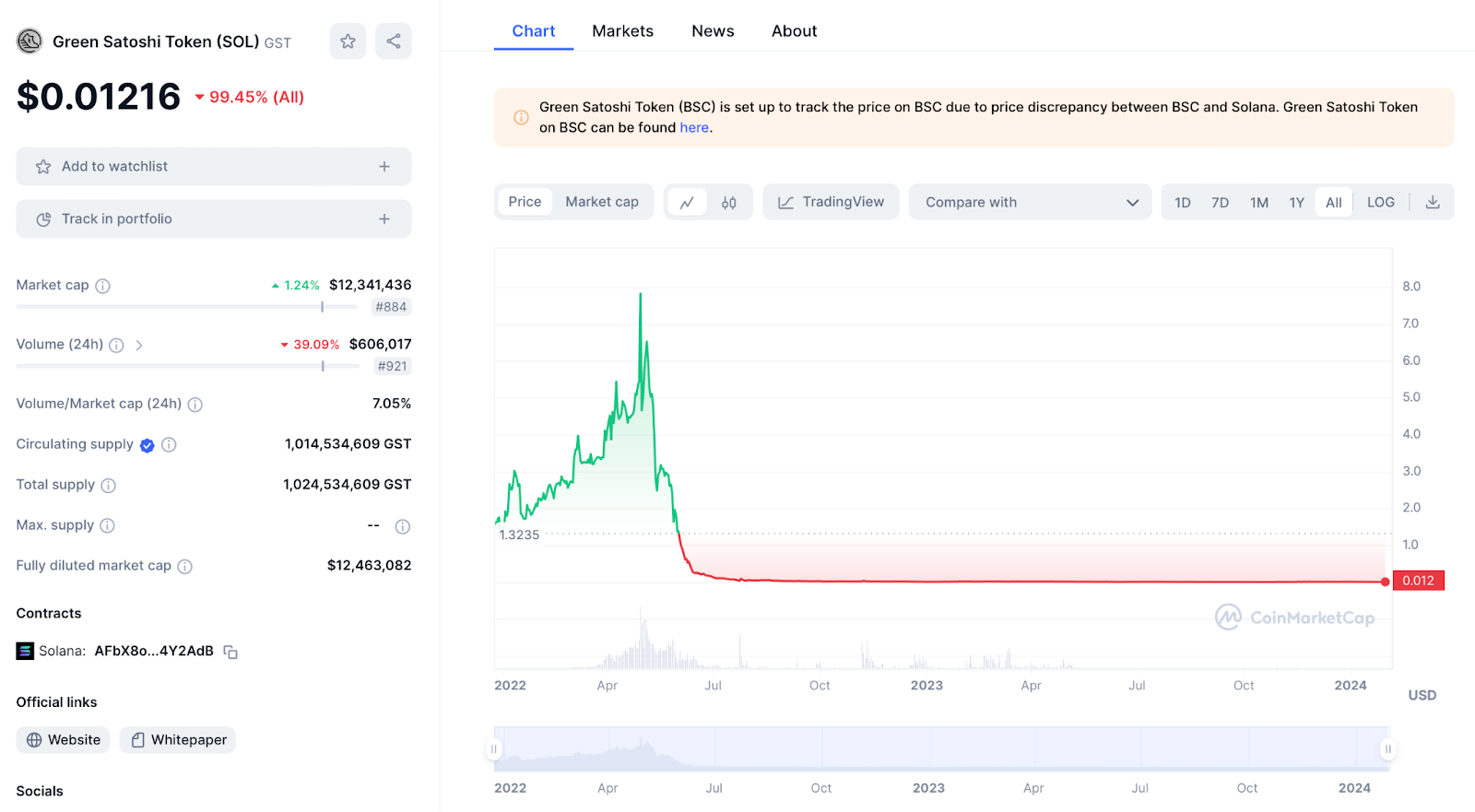Viewport: 1475px width, 812px height.
Task: Click left handle of range slider
Action: (x=494, y=749)
